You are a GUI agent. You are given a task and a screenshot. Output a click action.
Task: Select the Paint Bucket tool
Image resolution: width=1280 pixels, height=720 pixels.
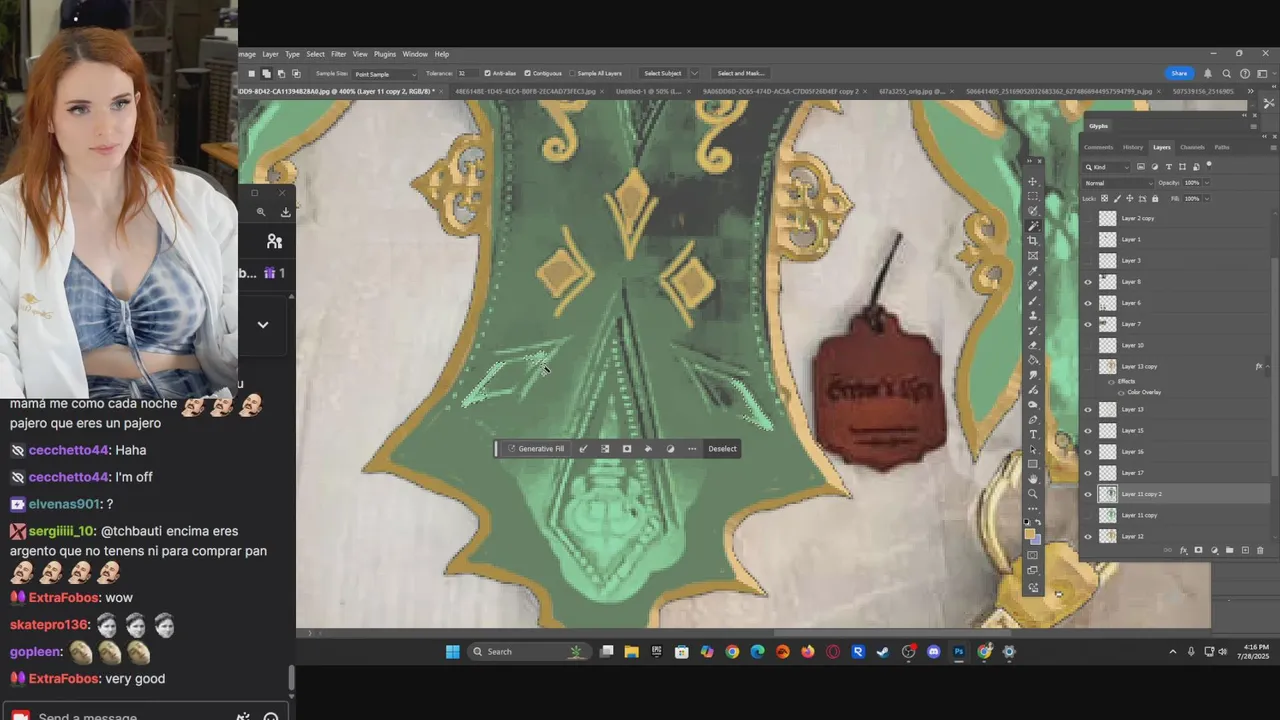click(1033, 360)
